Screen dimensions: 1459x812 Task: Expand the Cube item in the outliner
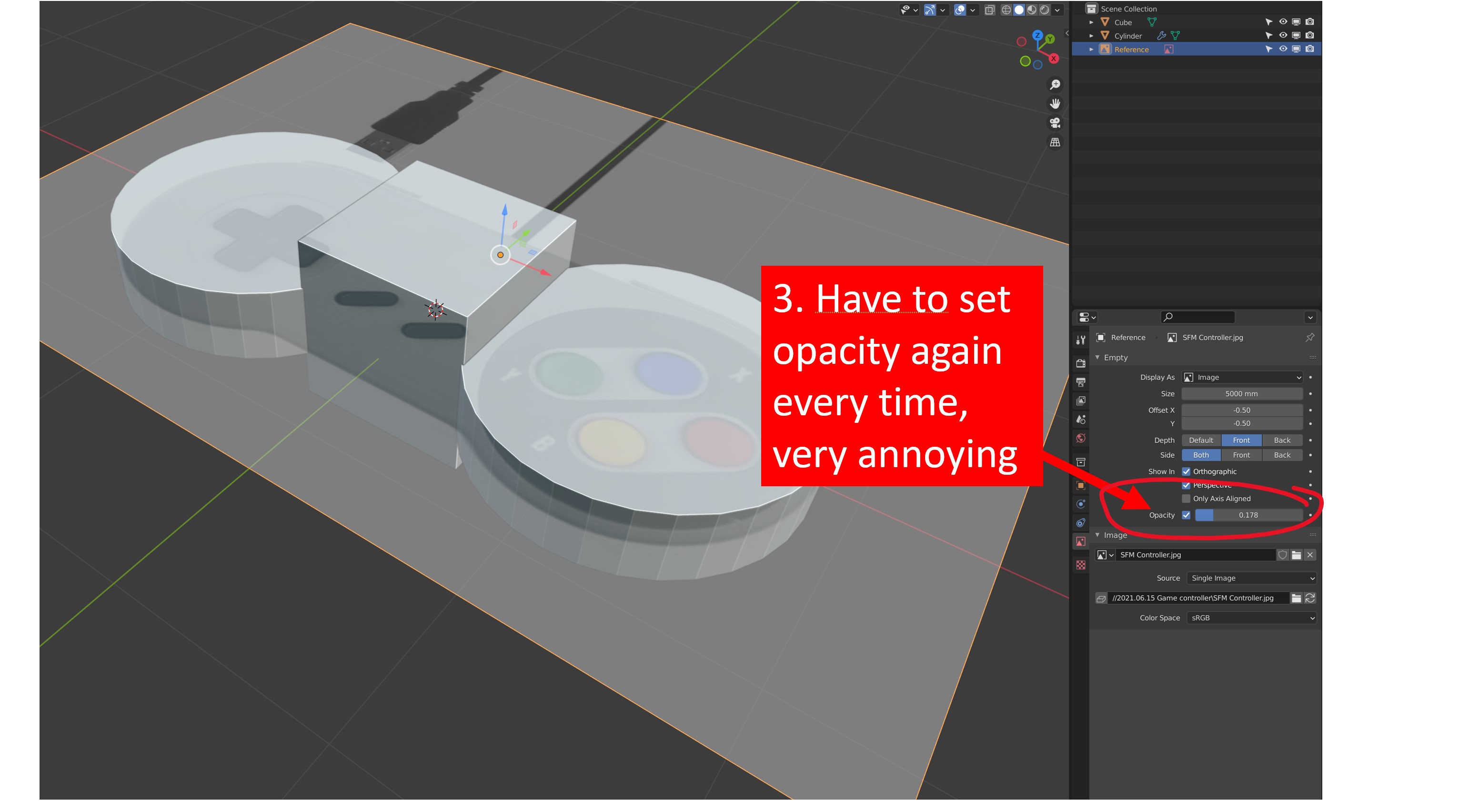click(1090, 22)
